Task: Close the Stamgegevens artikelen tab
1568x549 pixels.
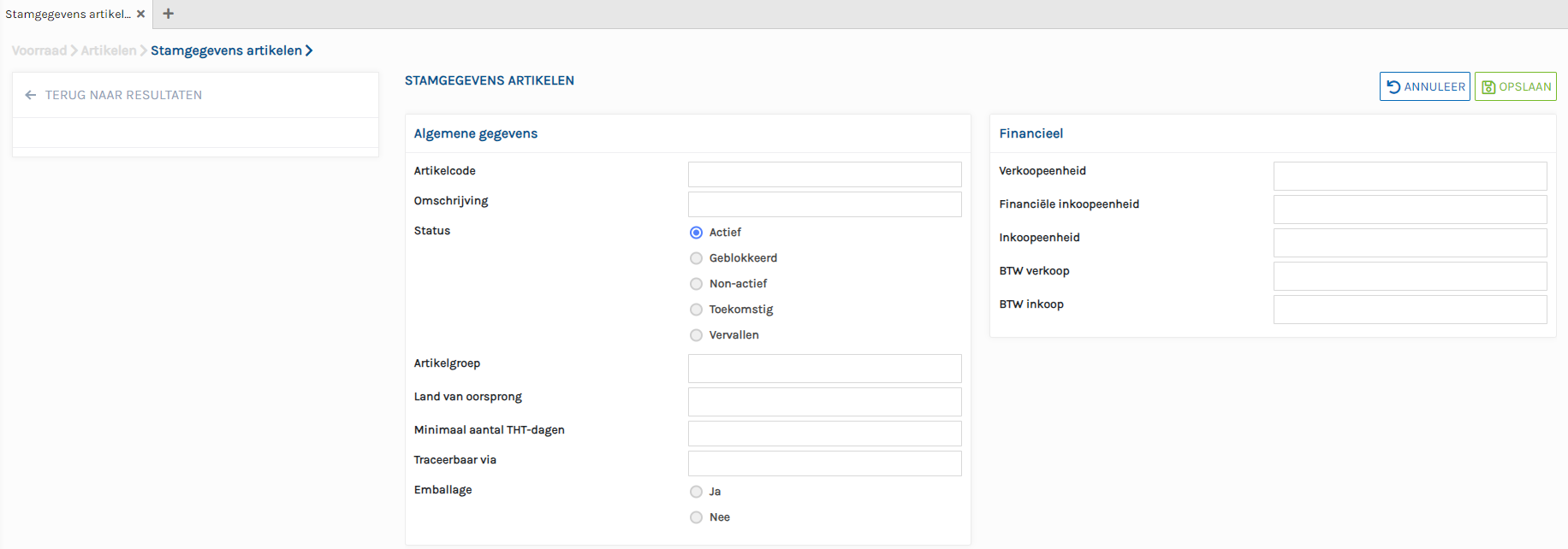Action: [x=141, y=14]
